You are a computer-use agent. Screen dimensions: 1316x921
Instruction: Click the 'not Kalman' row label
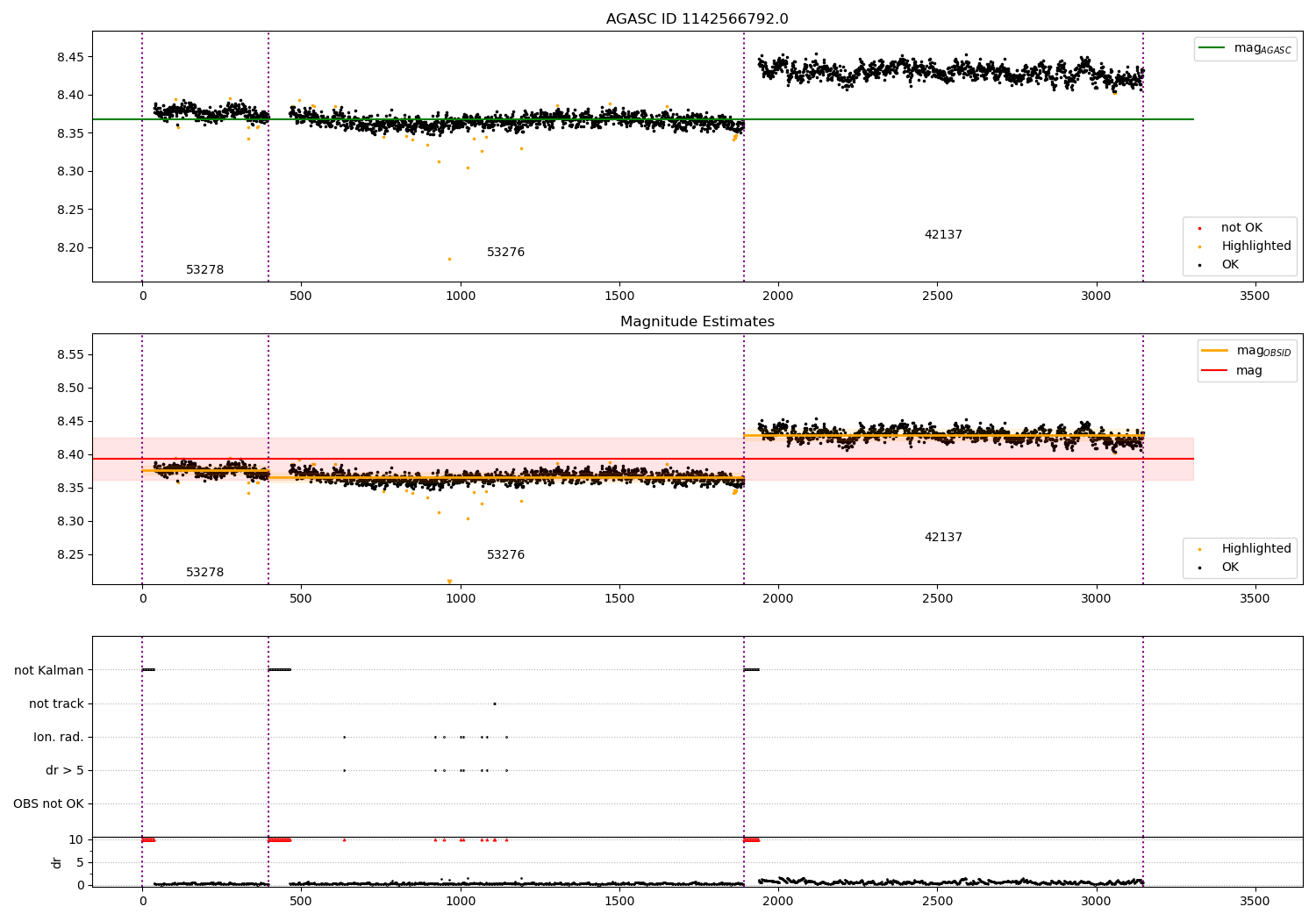tap(49, 671)
